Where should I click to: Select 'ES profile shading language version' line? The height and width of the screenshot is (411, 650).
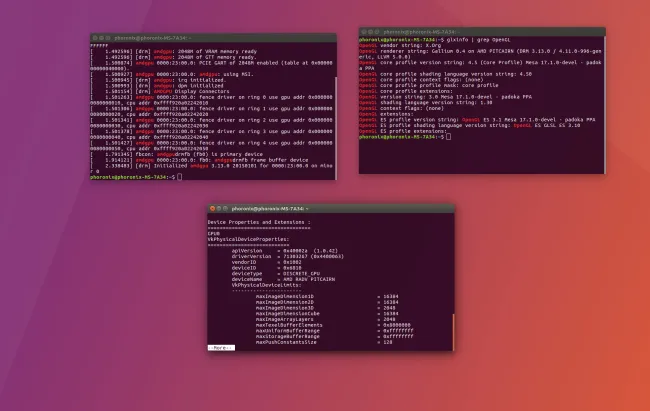[470, 125]
